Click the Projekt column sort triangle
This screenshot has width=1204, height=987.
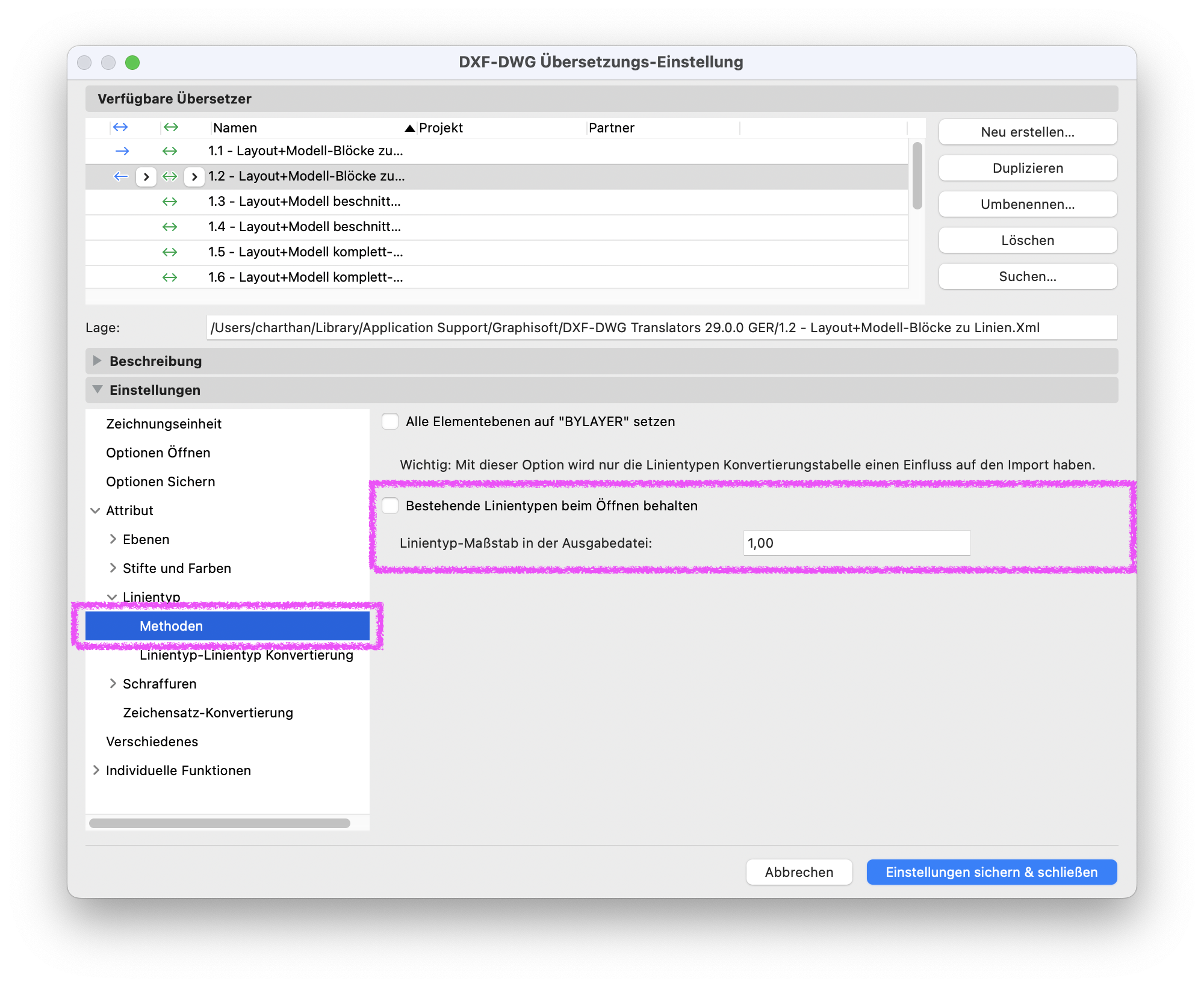(410, 128)
